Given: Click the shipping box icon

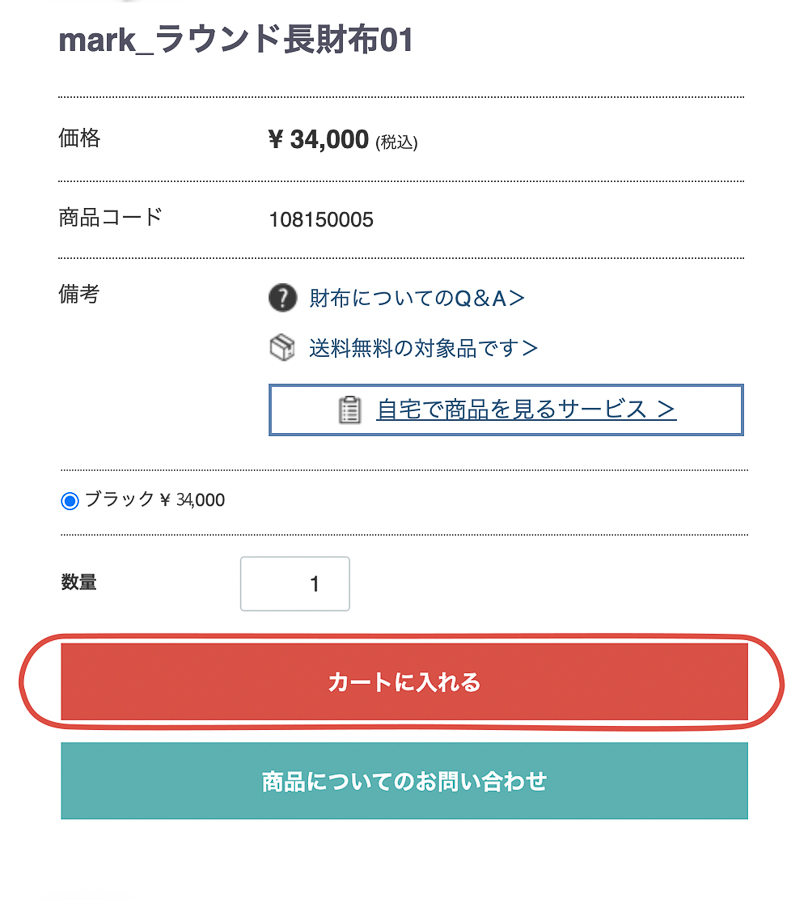Looking at the screenshot, I should click(x=283, y=348).
